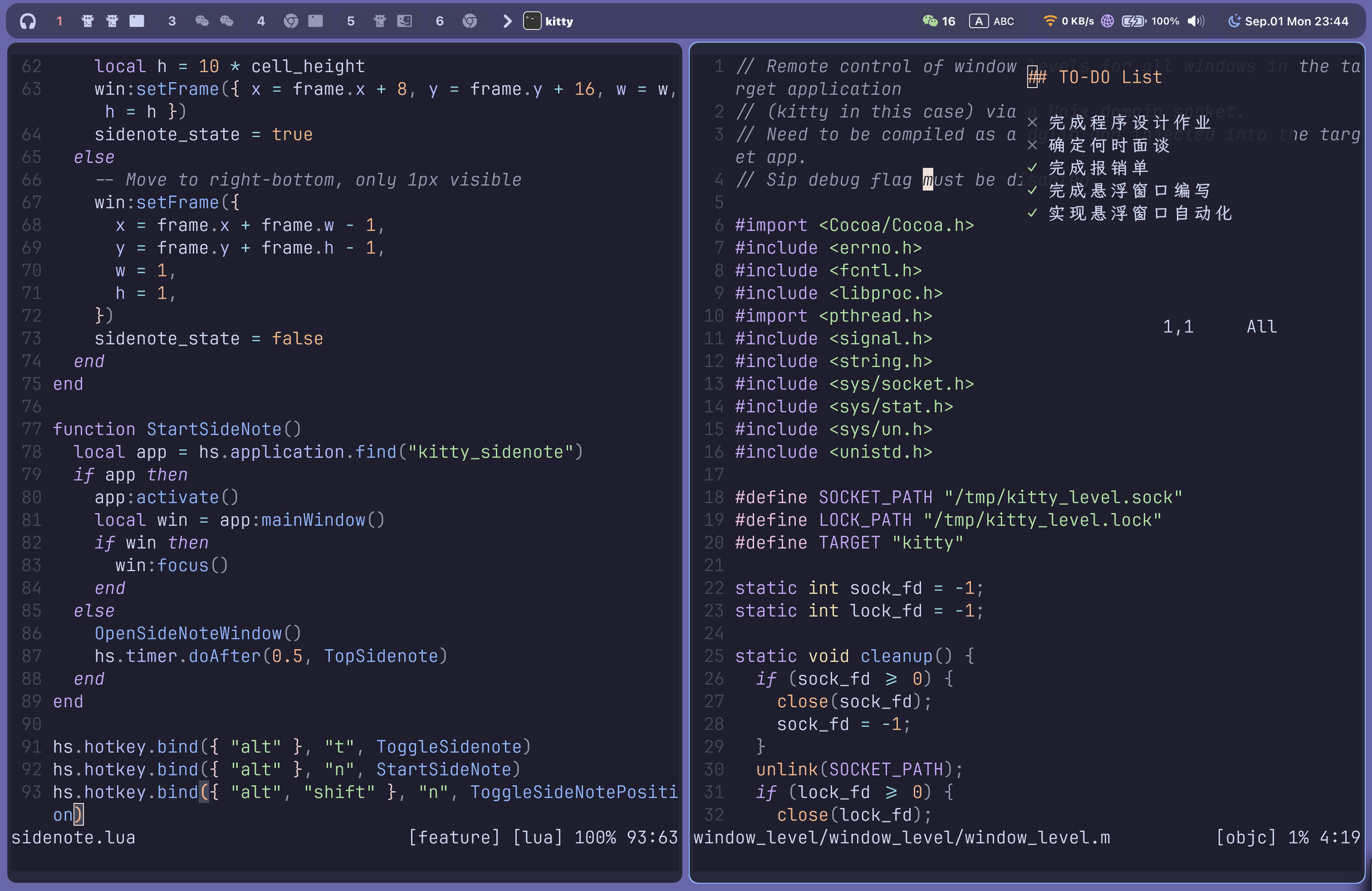Click 'unlink(SOCKET_PATH);' on line 30
Screen dimensions: 1372x891
click(x=859, y=769)
